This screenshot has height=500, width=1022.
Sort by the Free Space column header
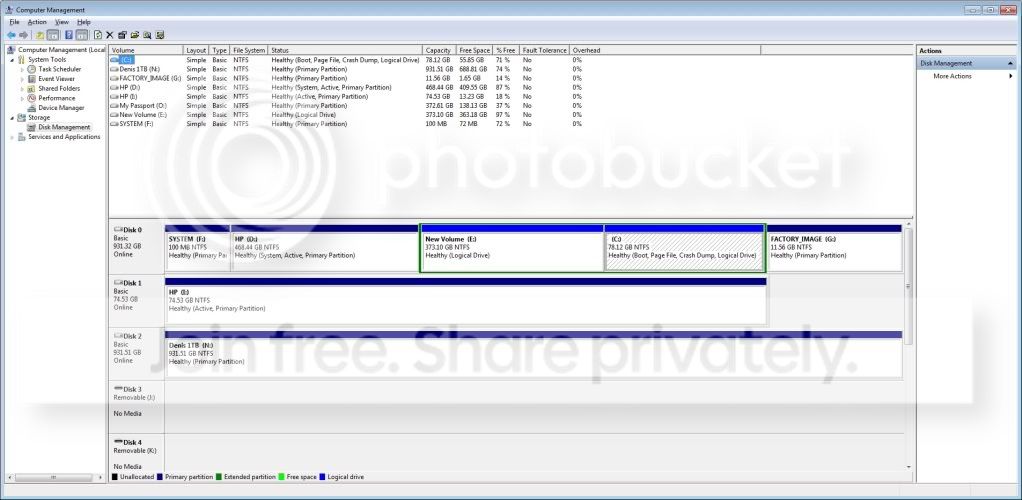pos(474,50)
